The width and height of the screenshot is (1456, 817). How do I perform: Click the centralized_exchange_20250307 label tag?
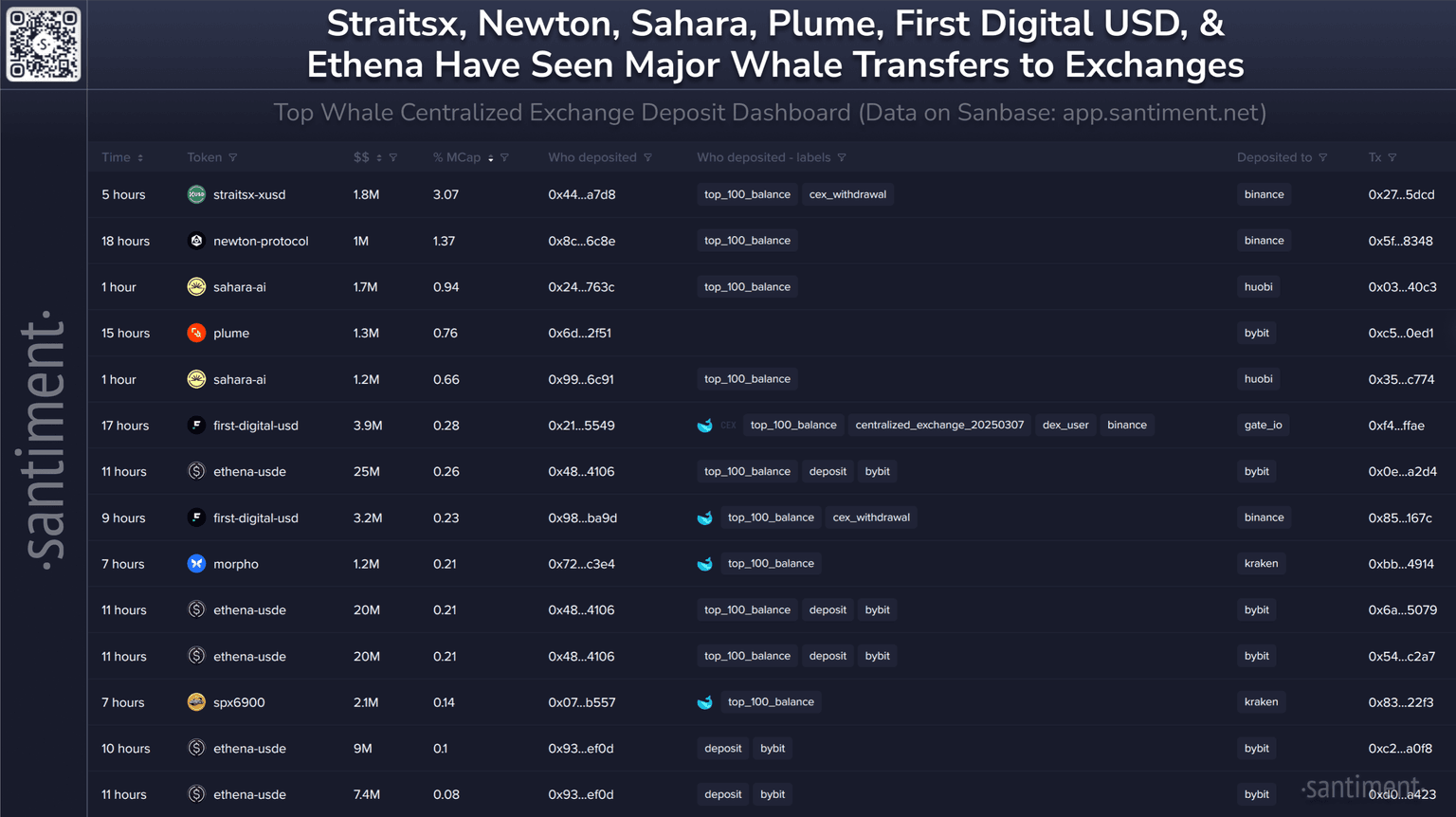[x=938, y=426]
